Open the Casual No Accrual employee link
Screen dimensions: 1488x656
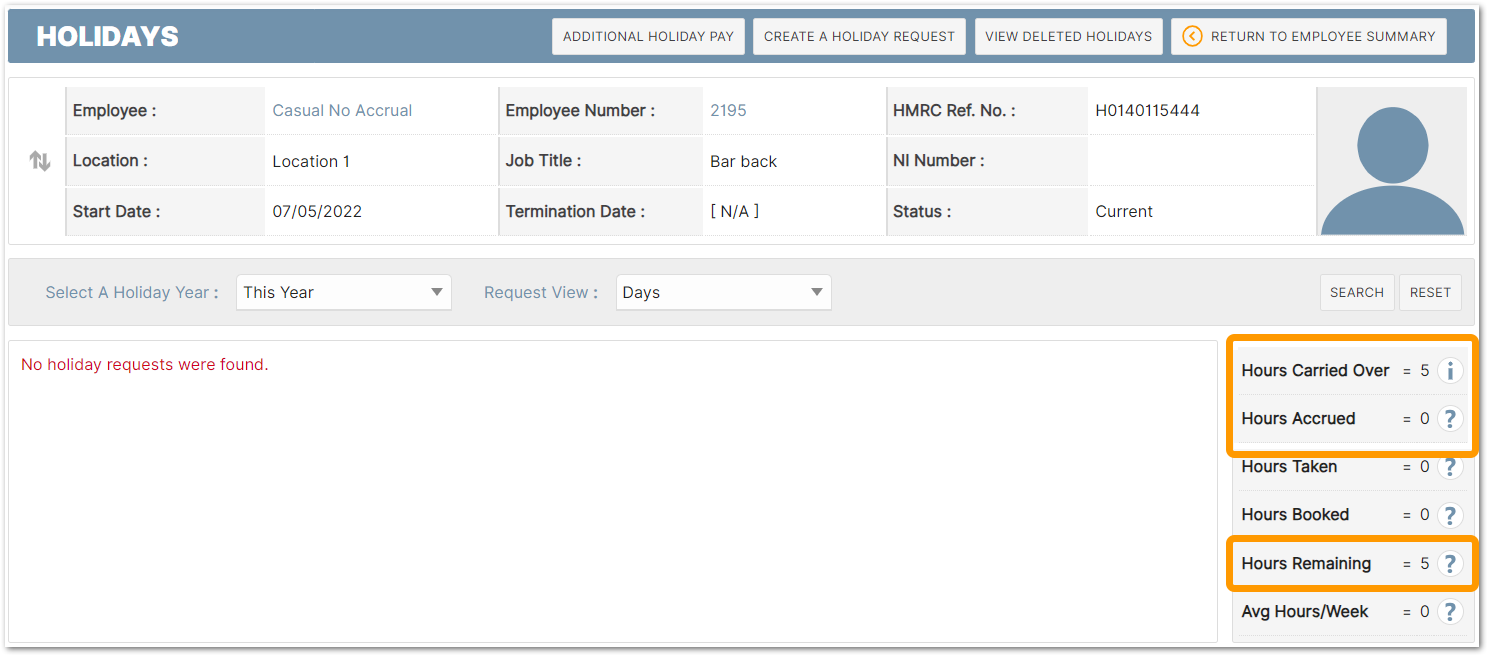click(x=342, y=111)
